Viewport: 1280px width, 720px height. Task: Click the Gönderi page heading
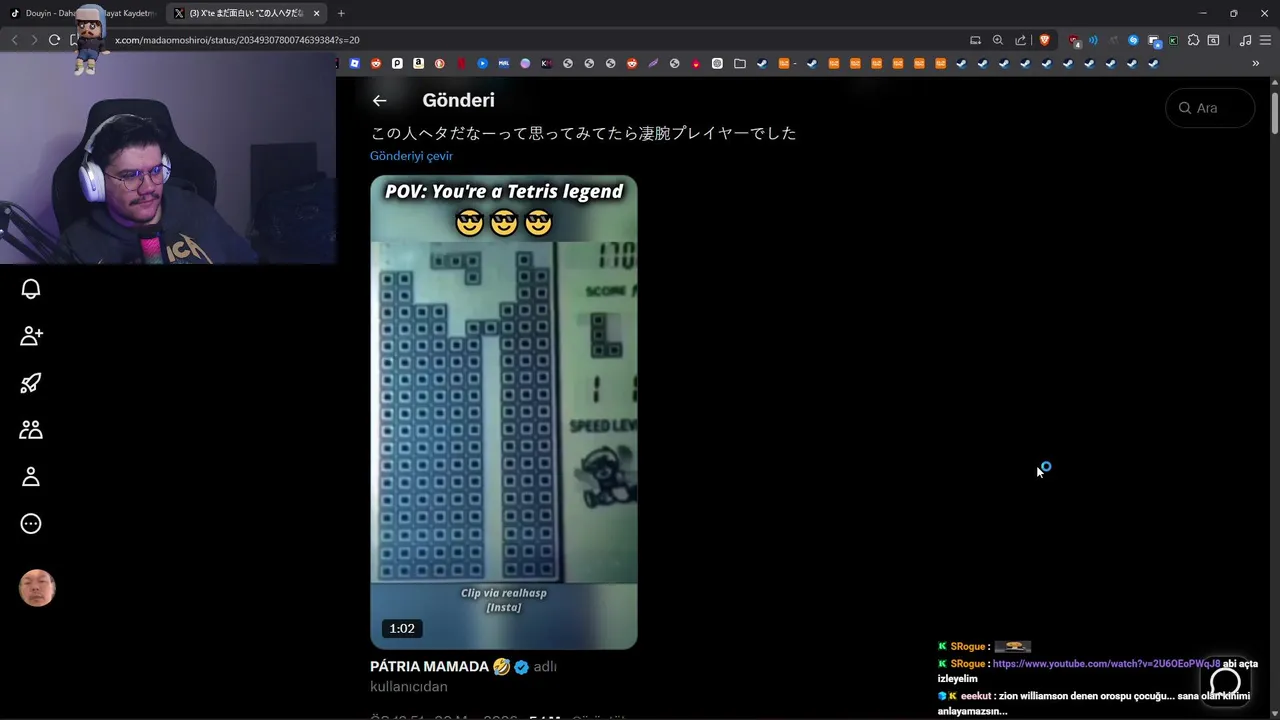[x=458, y=100]
